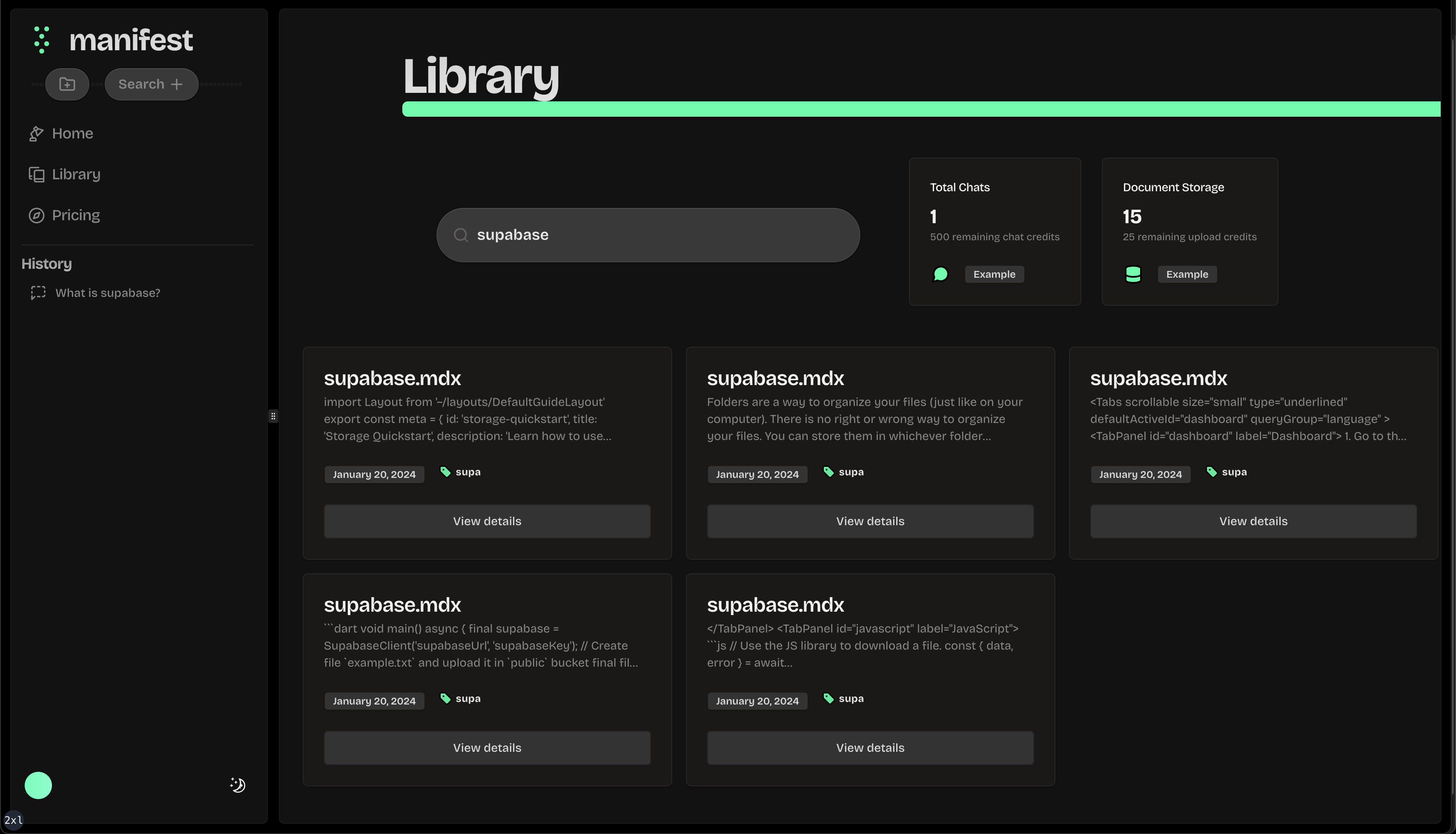Screen dimensions: 1456x834
Task: Click the Library stacked pages icon
Action: click(x=36, y=174)
